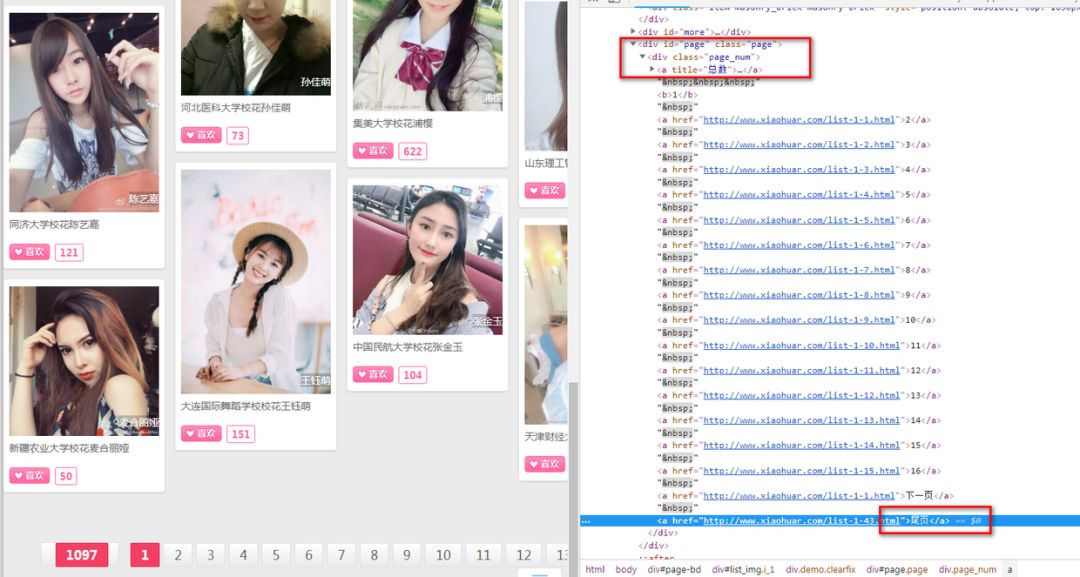Open the title link 新疆农业大学校花麦合丽娅
This screenshot has height=577, width=1080.
pyautogui.click(x=69, y=448)
